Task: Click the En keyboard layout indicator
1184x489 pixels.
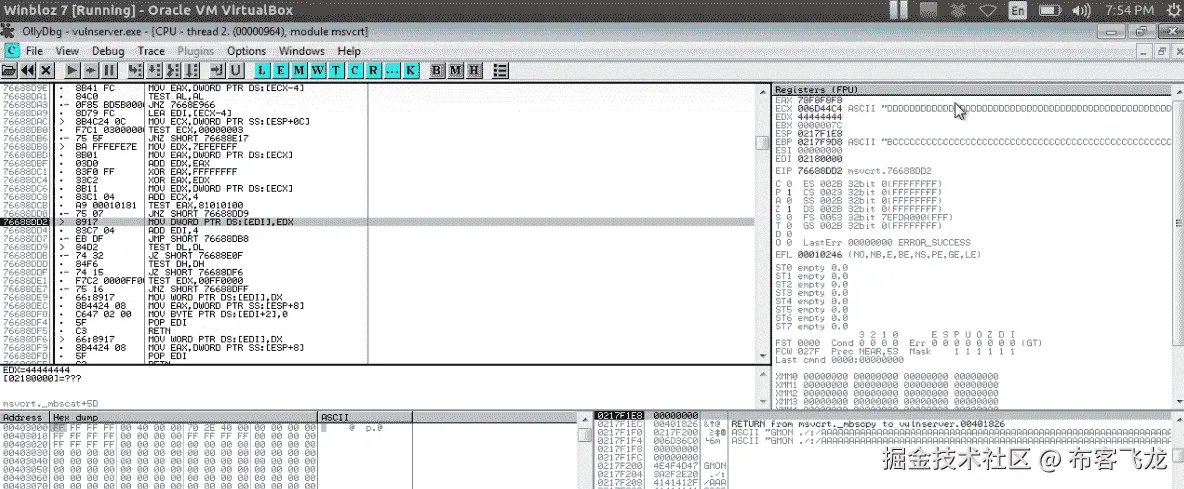Action: point(1019,11)
